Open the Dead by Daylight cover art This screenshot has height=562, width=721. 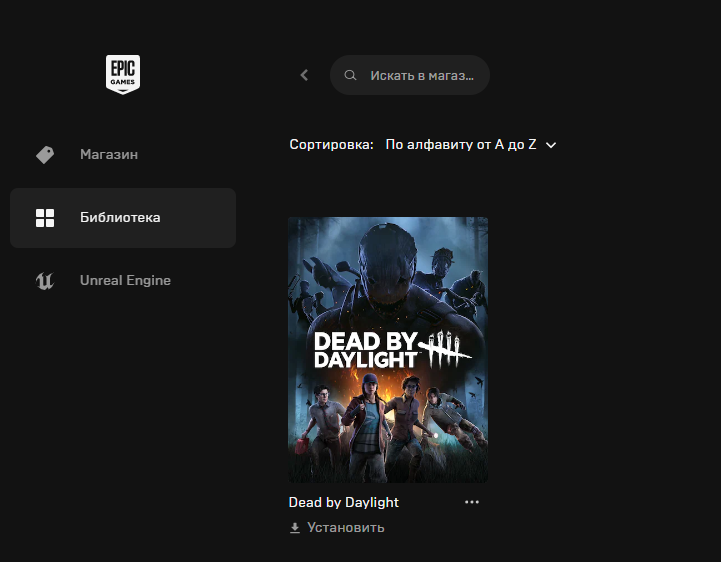(388, 350)
